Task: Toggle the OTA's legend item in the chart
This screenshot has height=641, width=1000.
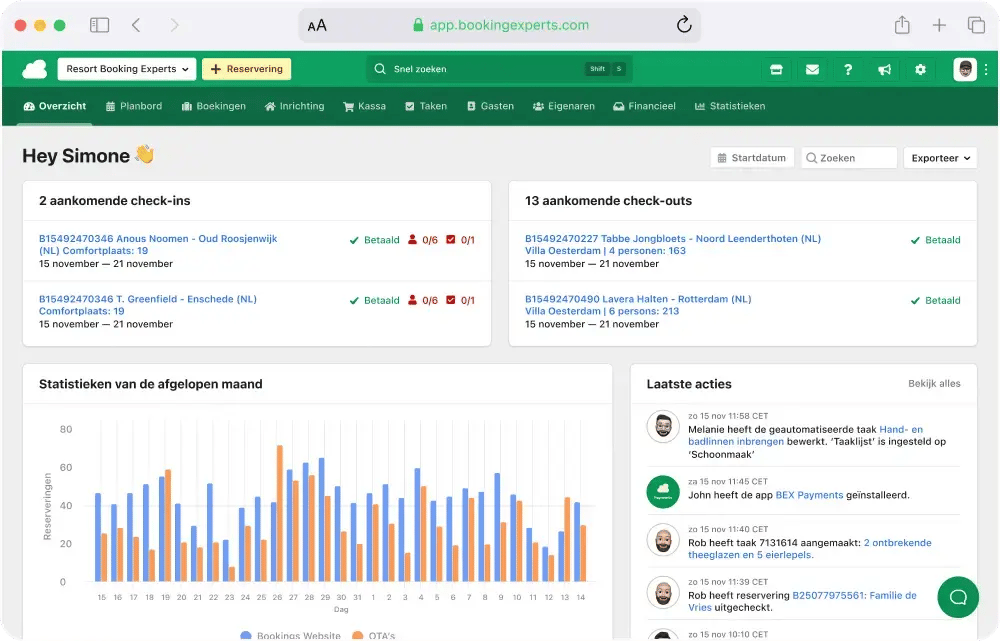Action: coord(374,635)
